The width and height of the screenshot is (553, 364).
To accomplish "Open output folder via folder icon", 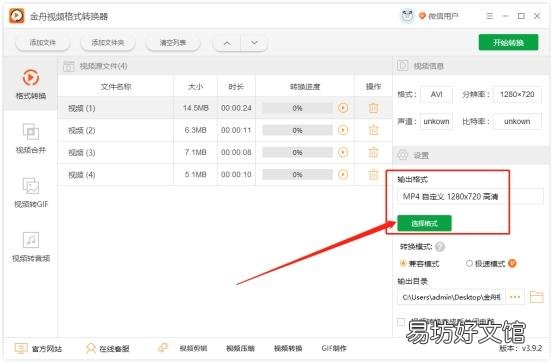I will [x=536, y=297].
